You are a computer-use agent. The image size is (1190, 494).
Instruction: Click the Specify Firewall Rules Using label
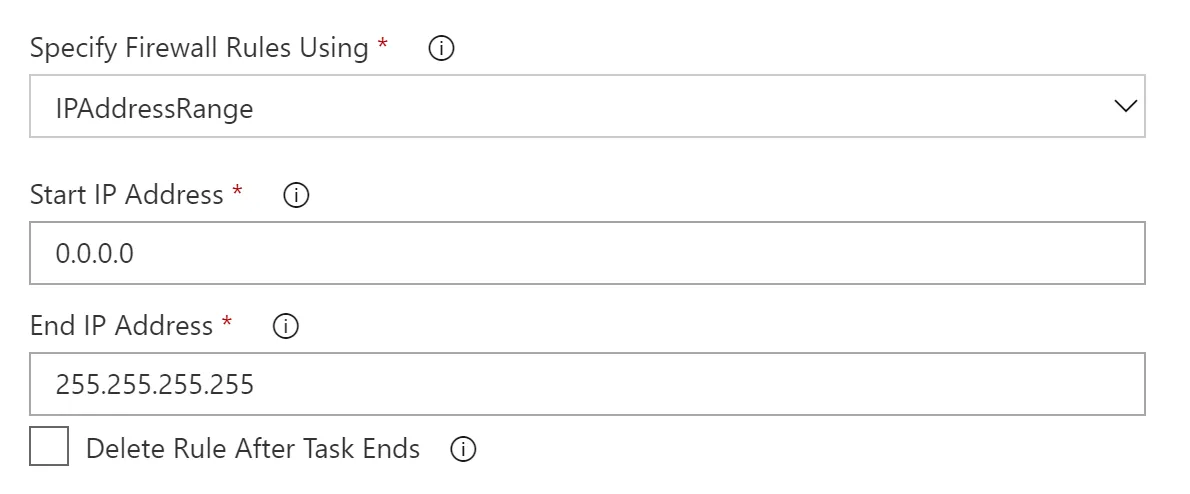pos(199,48)
